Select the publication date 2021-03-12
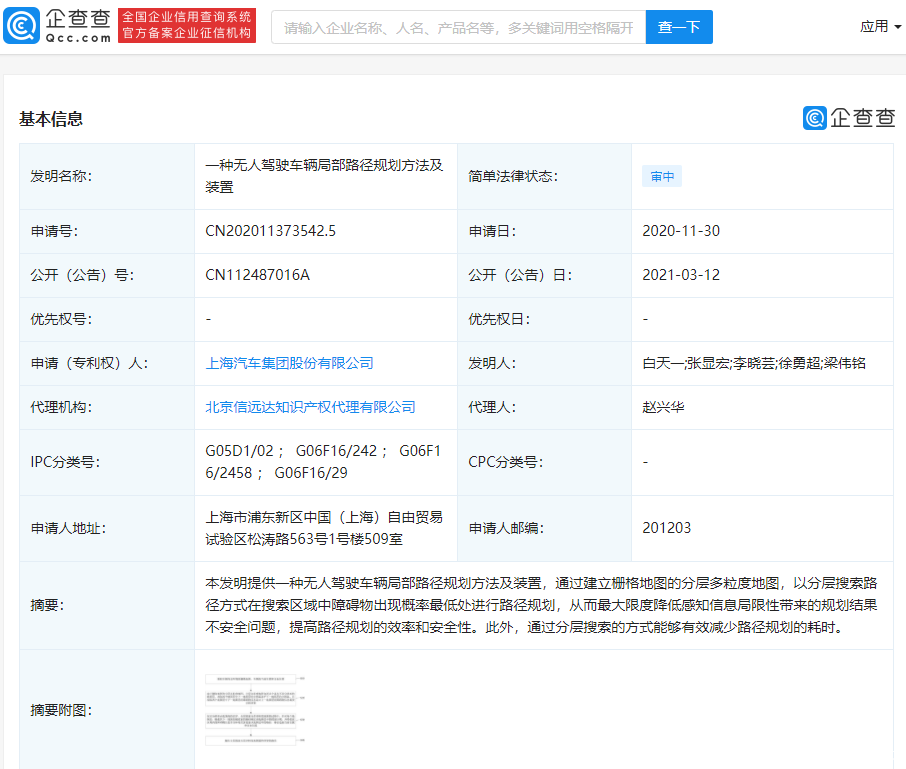 point(681,275)
